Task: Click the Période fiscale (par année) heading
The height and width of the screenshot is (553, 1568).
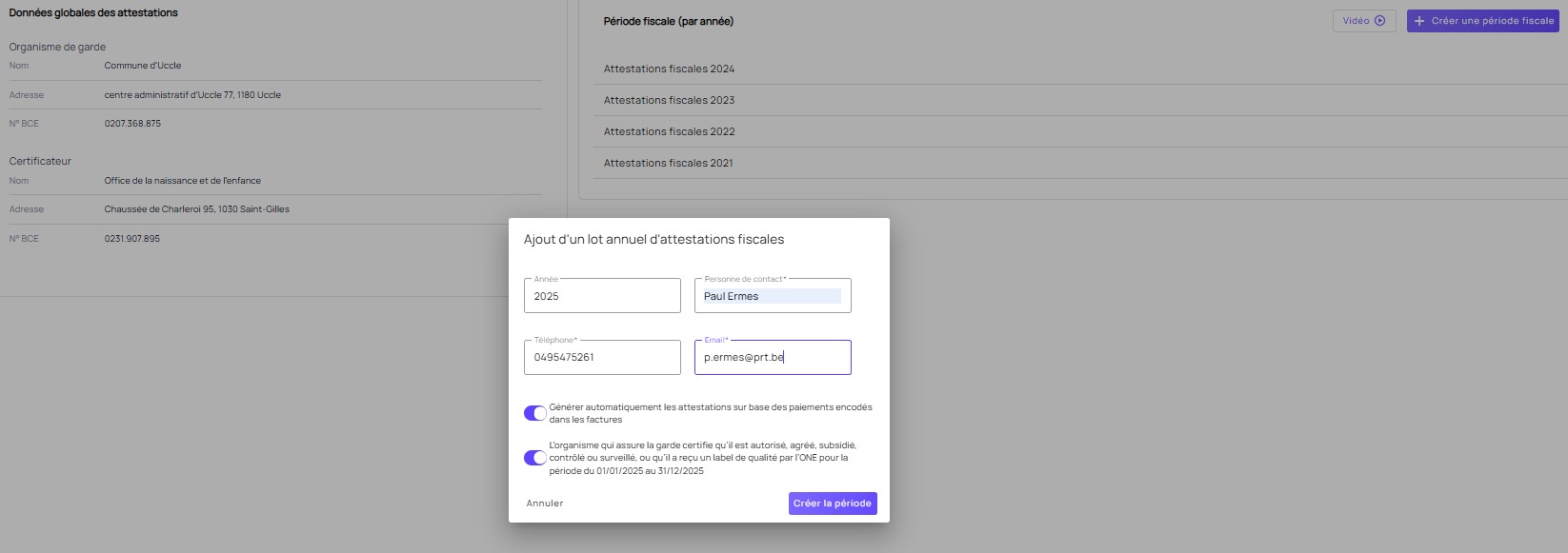Action: click(668, 21)
